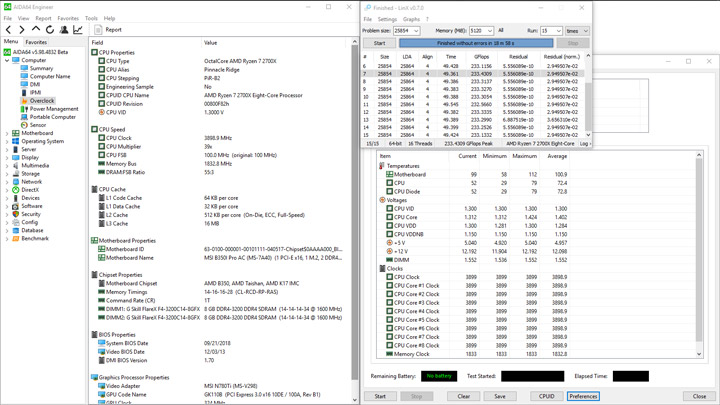Toggle CPU Core #8 Clock checkbox
This screenshot has width=720, height=405.
(389, 345)
